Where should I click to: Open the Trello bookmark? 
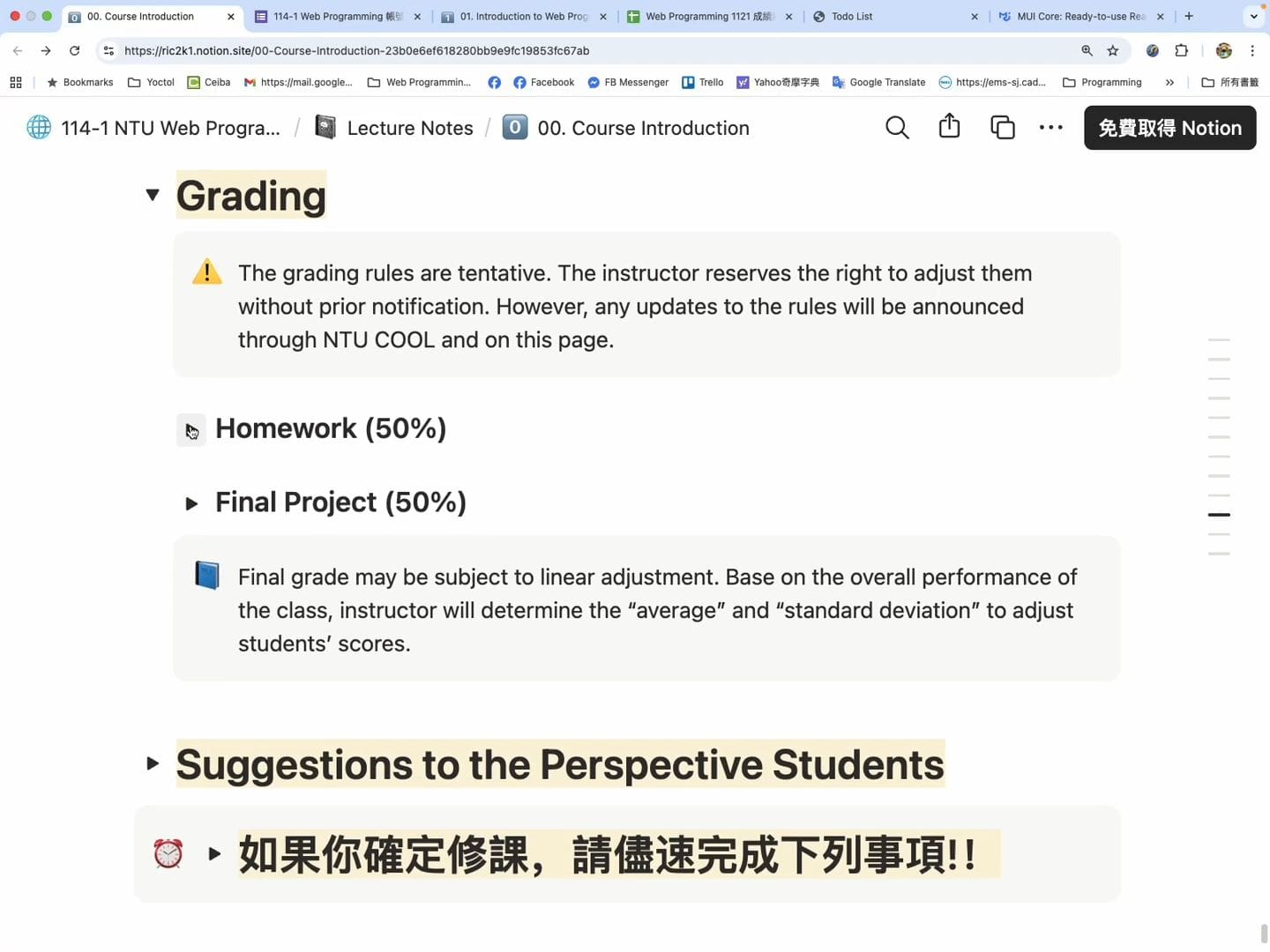(x=702, y=83)
